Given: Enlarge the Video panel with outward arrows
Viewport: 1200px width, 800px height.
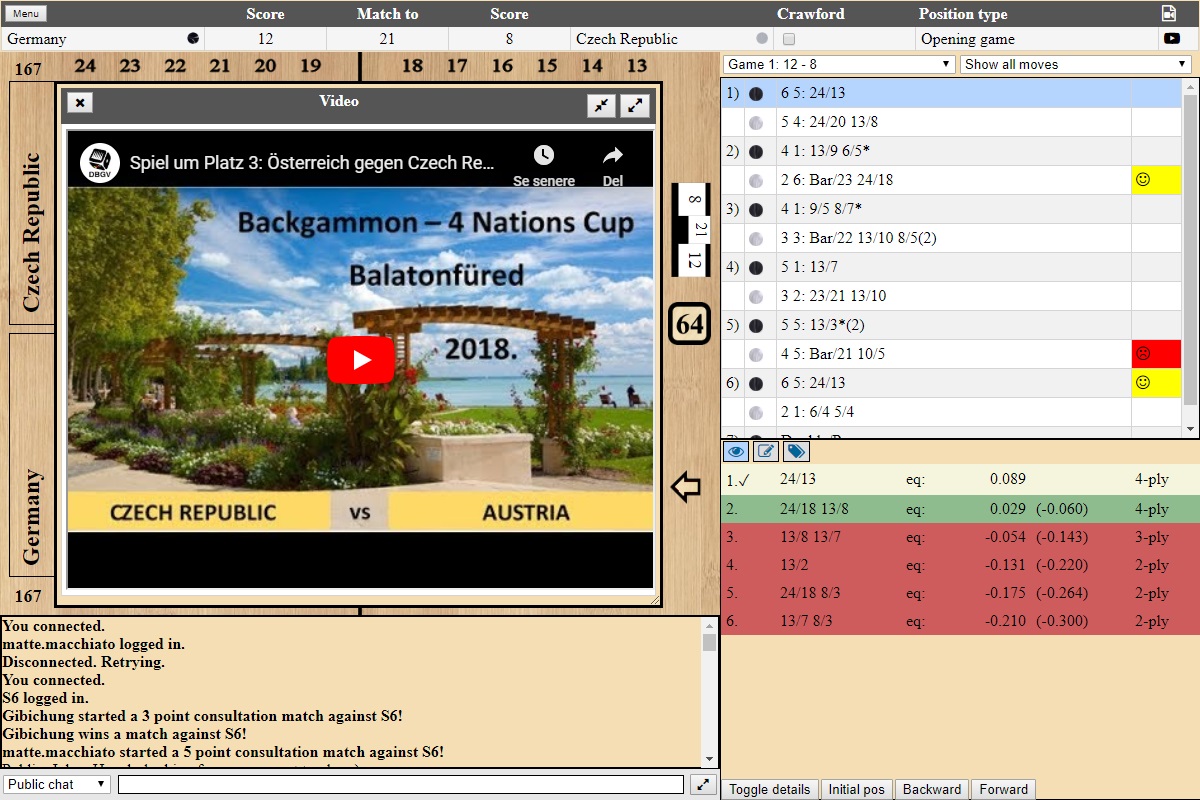Looking at the screenshot, I should coord(635,106).
